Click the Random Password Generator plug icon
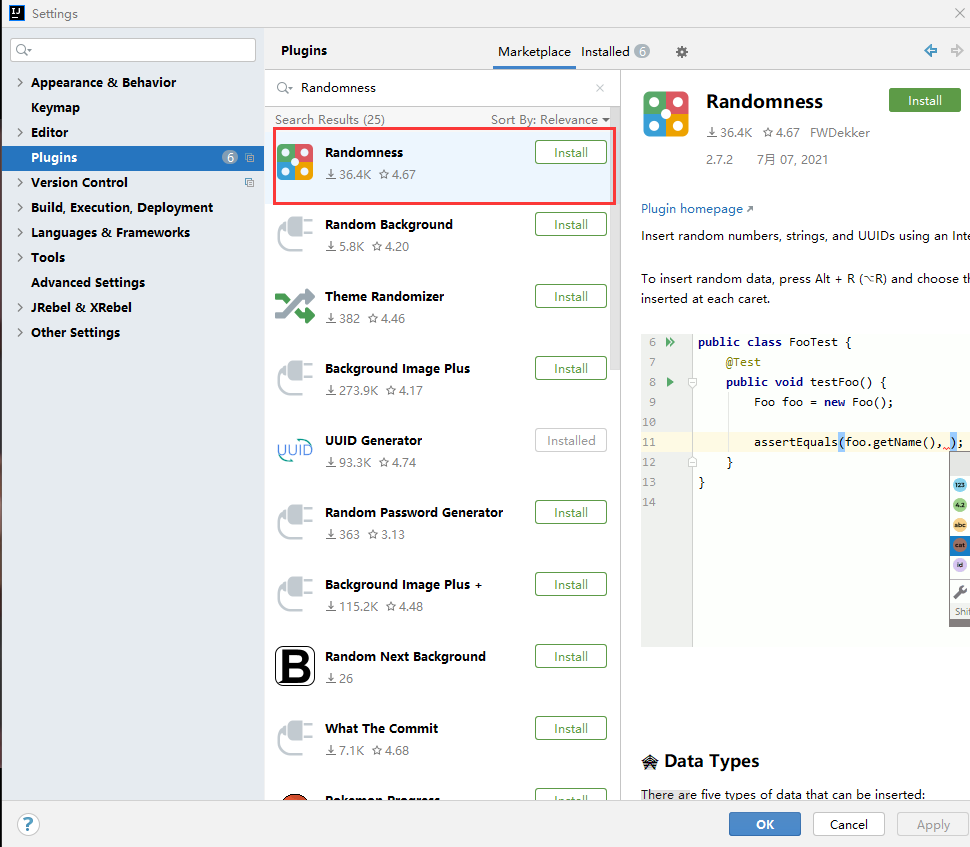Screen dimensions: 970x847 point(295,522)
